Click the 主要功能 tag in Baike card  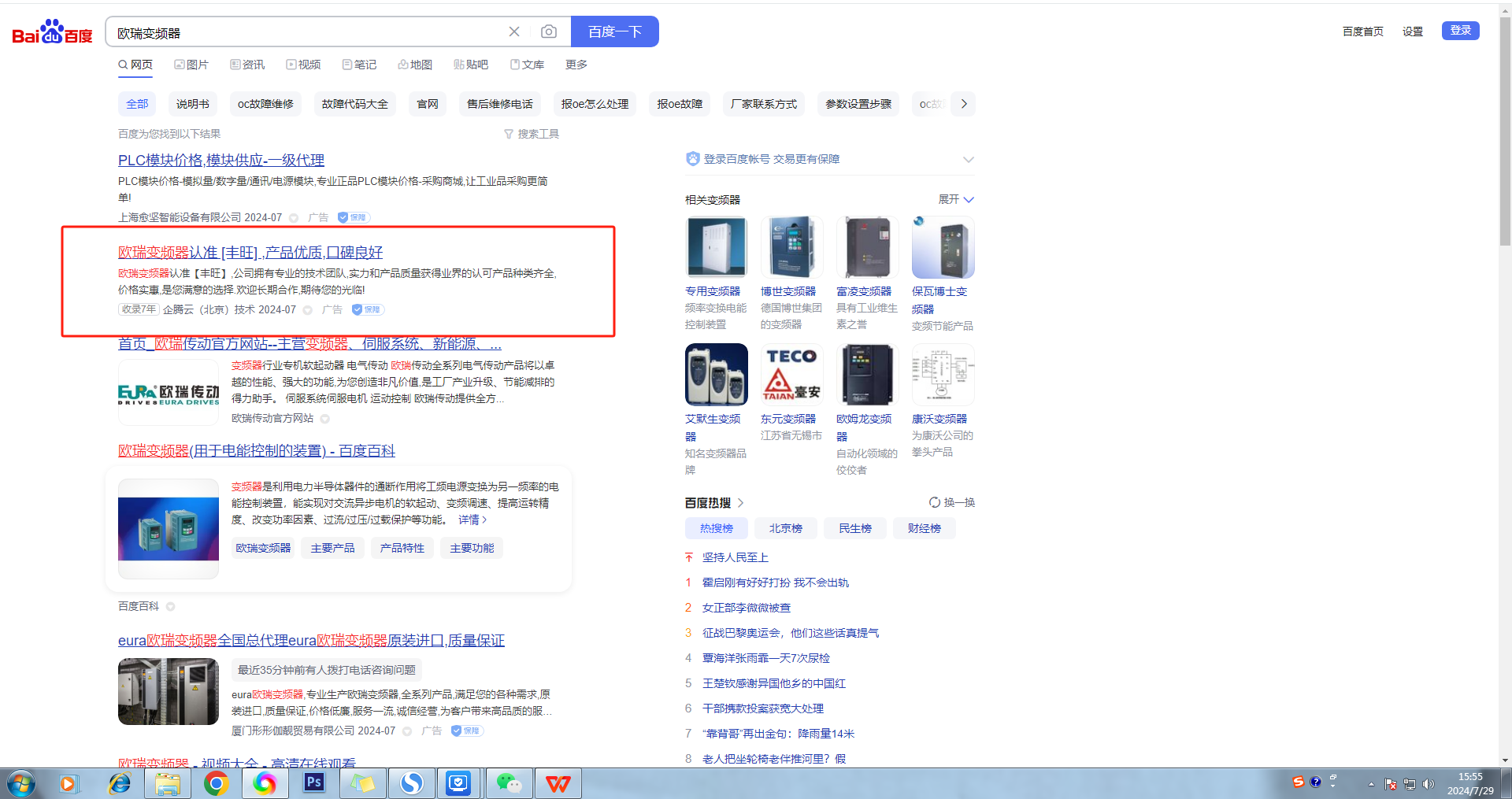(x=472, y=548)
